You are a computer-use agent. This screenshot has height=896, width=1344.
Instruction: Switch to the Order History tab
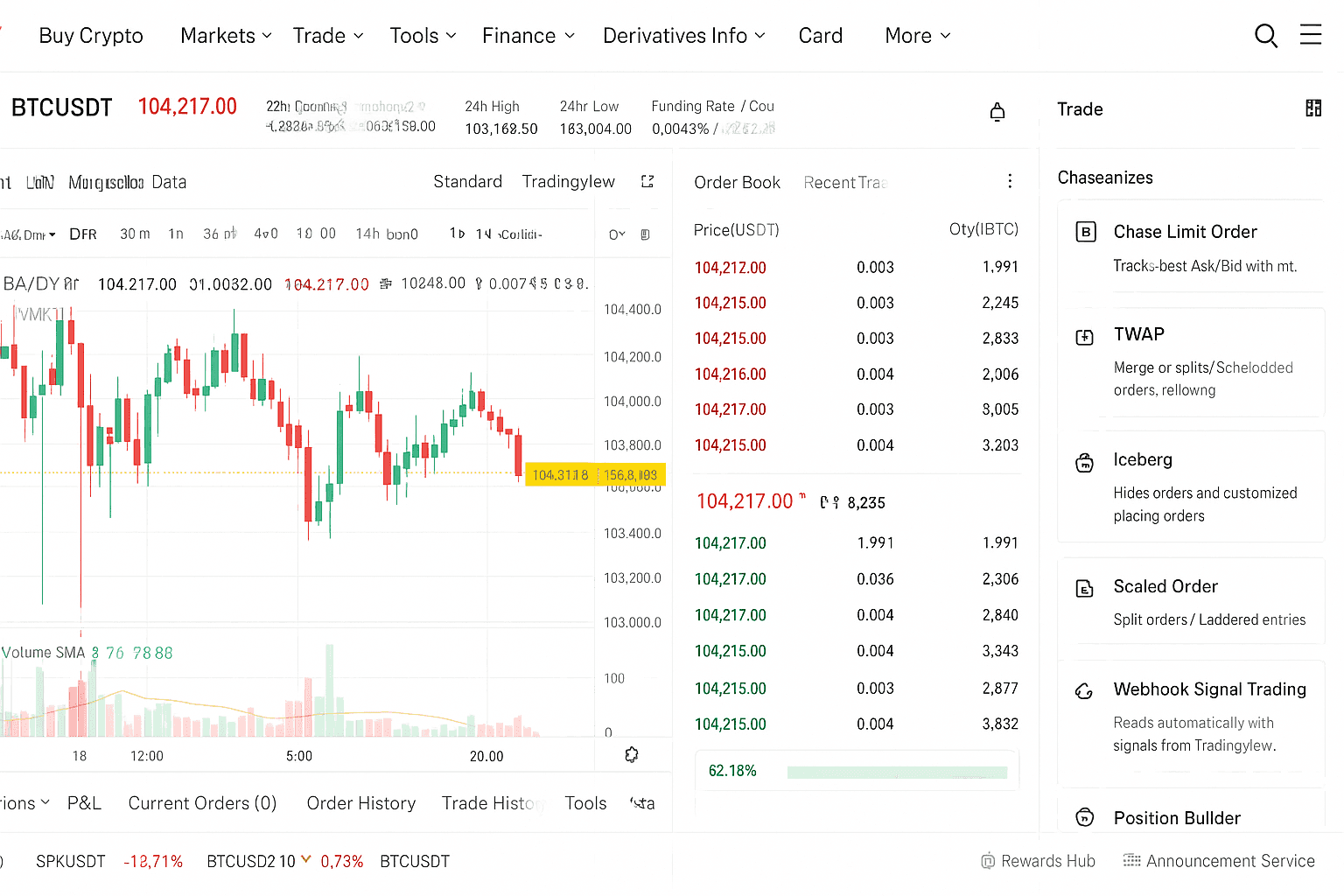360,803
